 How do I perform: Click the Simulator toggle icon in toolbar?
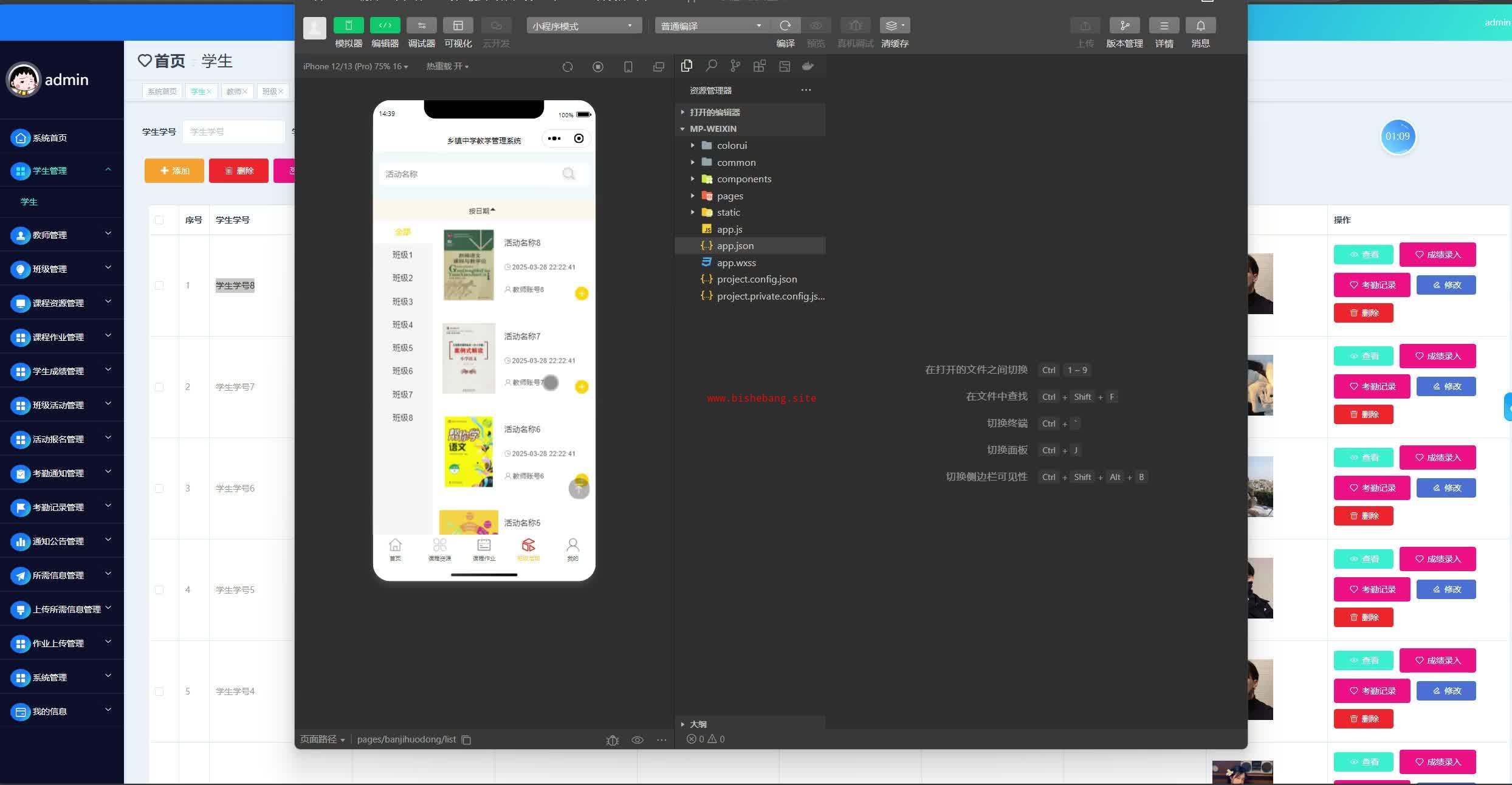348,26
